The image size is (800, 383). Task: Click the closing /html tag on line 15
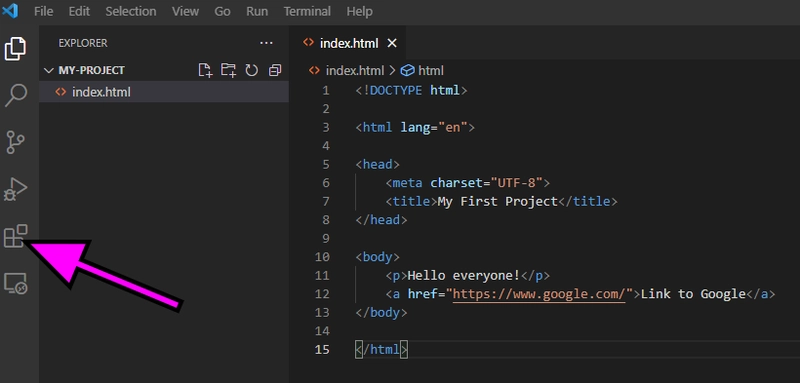coord(381,350)
